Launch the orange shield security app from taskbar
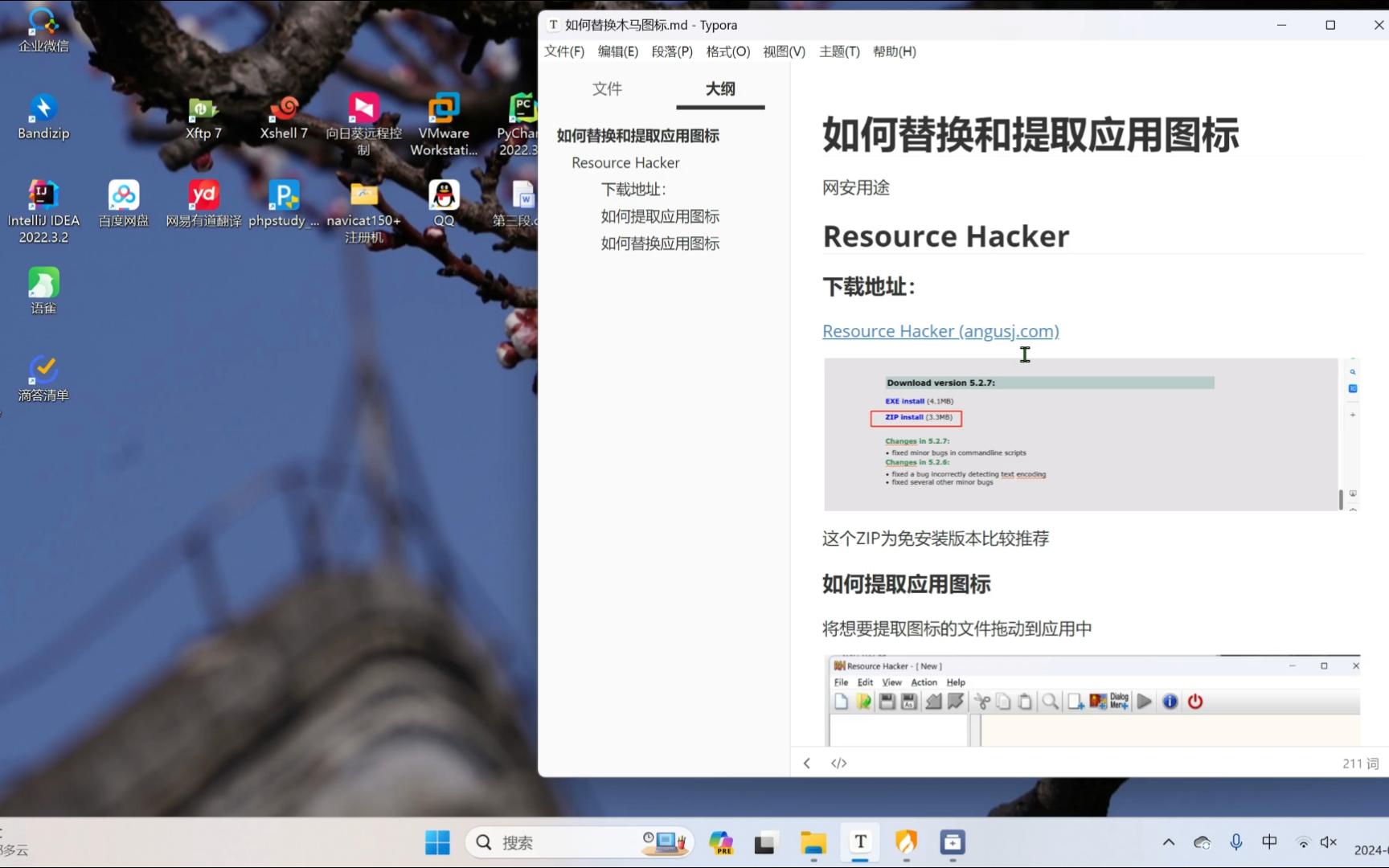Image resolution: width=1389 pixels, height=868 pixels. click(906, 842)
